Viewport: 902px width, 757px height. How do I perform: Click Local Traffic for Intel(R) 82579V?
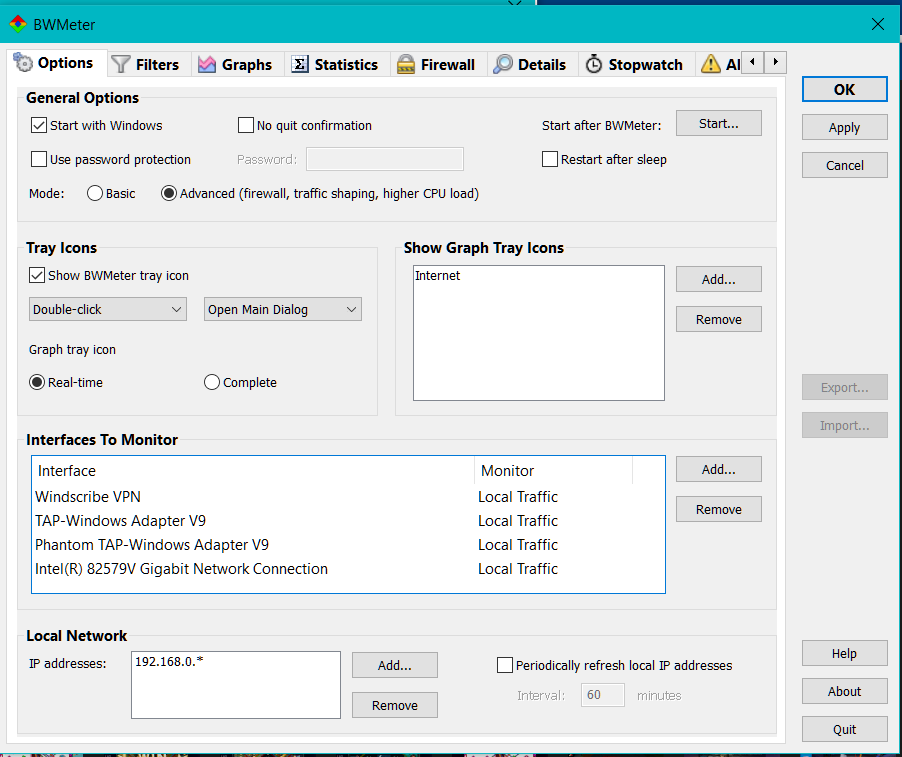(x=518, y=569)
